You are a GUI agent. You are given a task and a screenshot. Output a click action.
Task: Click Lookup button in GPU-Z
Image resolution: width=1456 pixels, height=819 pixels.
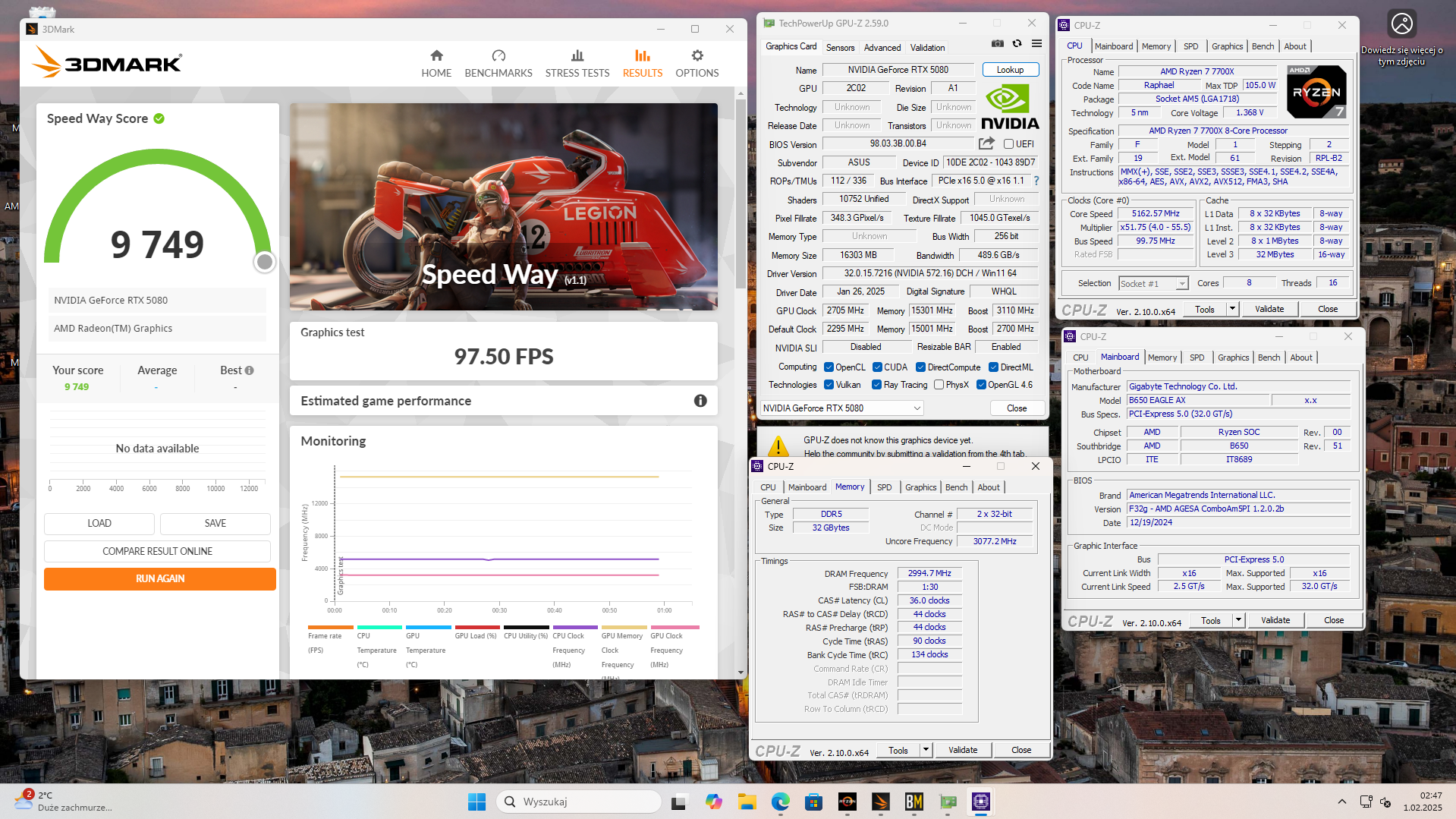coord(1010,70)
